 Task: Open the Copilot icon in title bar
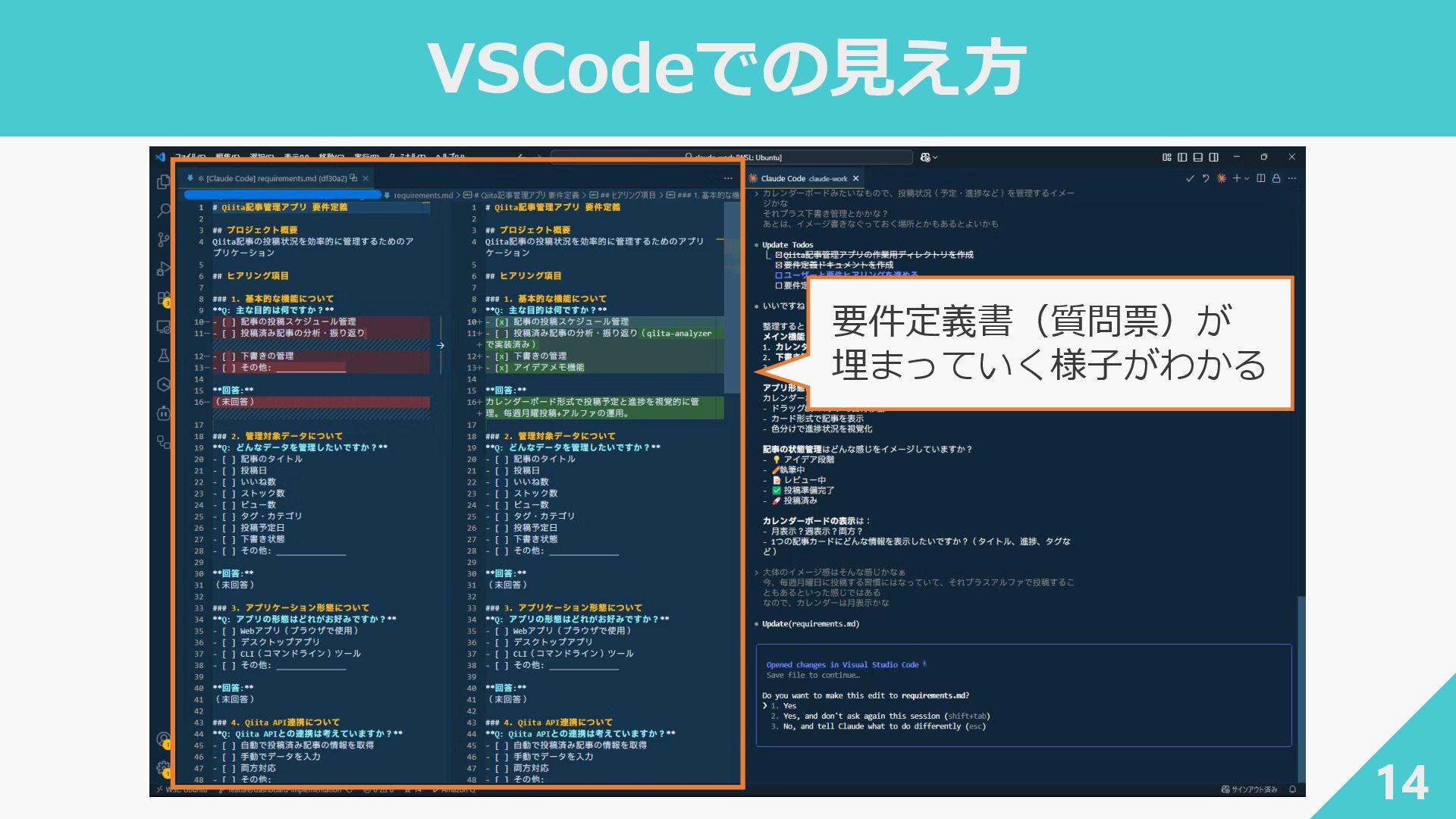(924, 157)
